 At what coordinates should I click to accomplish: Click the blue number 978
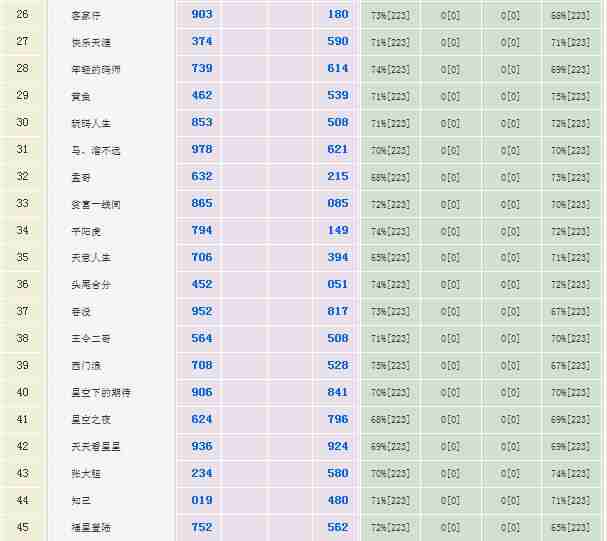pos(202,150)
